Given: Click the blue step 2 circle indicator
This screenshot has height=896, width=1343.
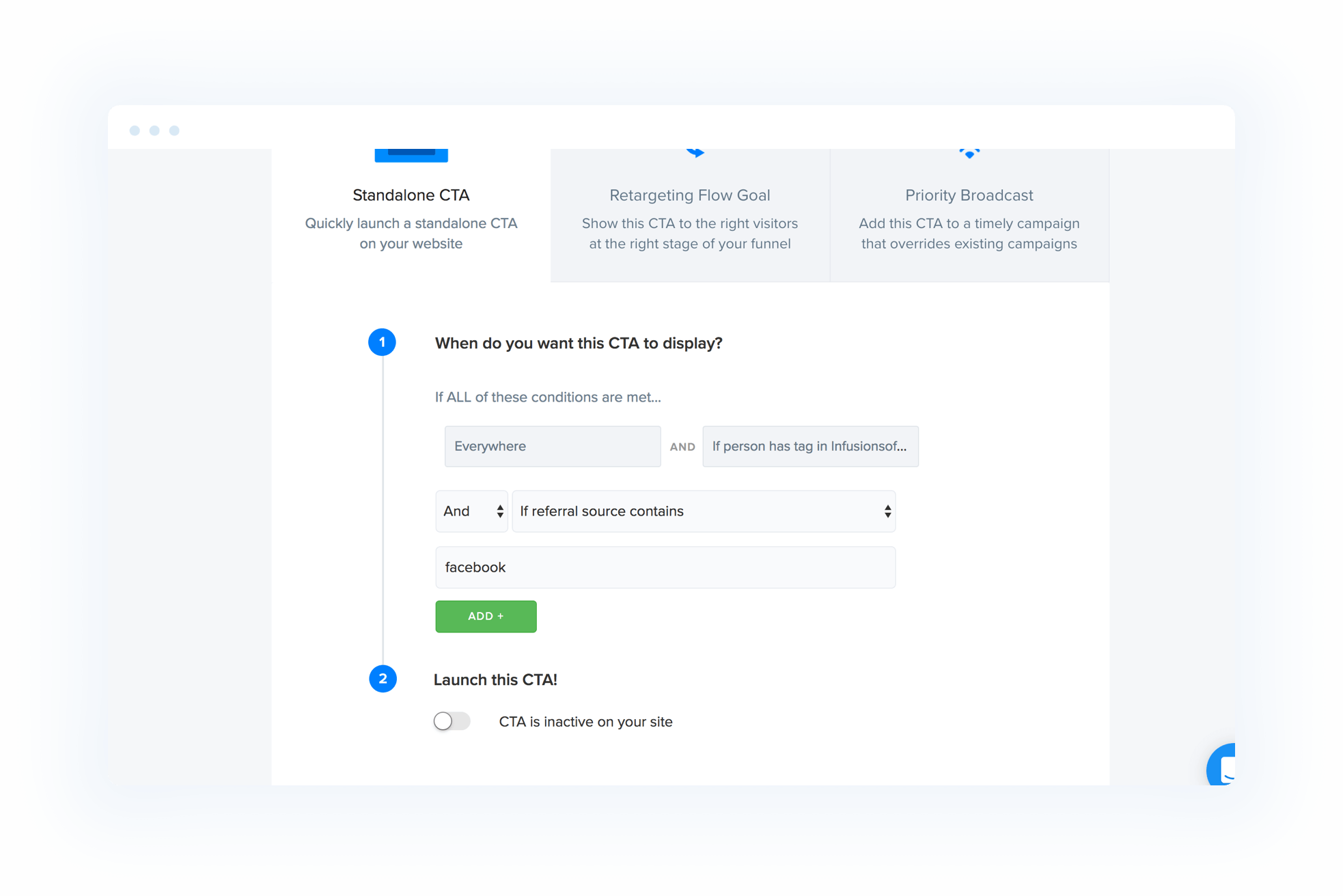Looking at the screenshot, I should click(x=383, y=678).
